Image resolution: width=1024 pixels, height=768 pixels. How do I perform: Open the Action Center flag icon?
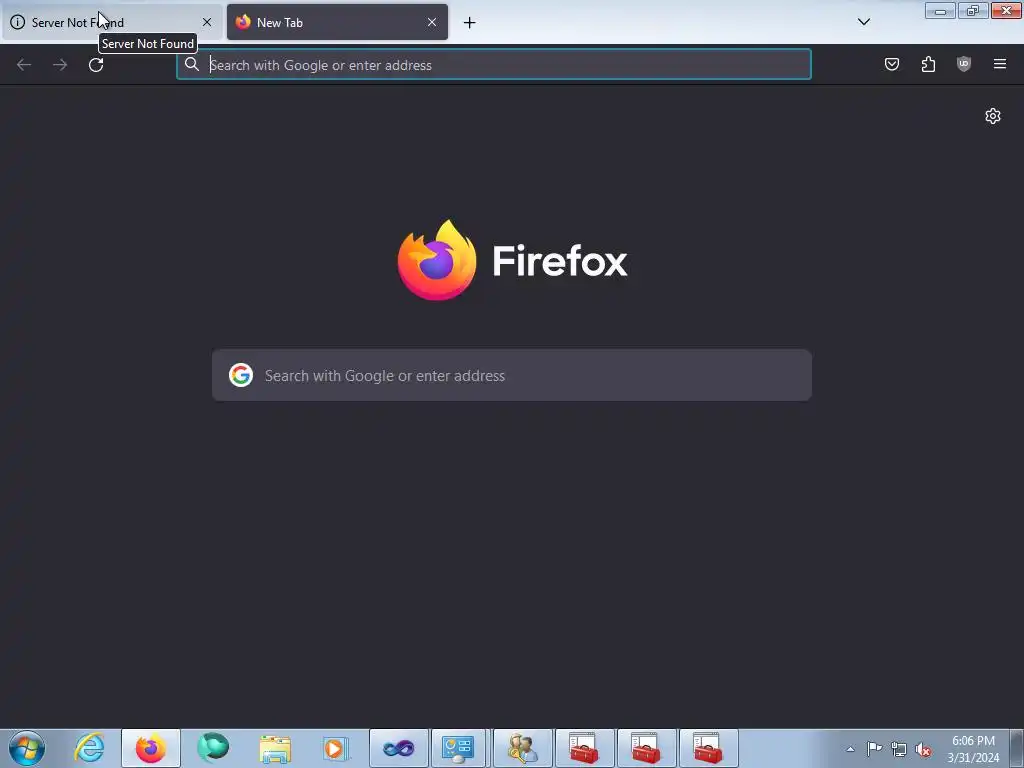(874, 749)
